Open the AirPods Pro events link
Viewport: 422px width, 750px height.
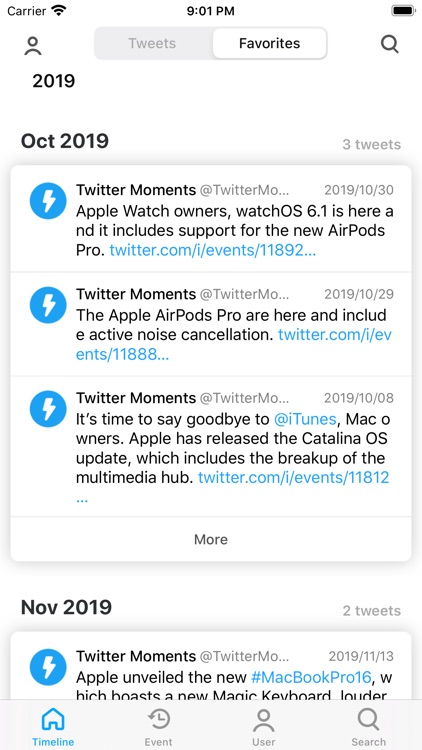(233, 345)
